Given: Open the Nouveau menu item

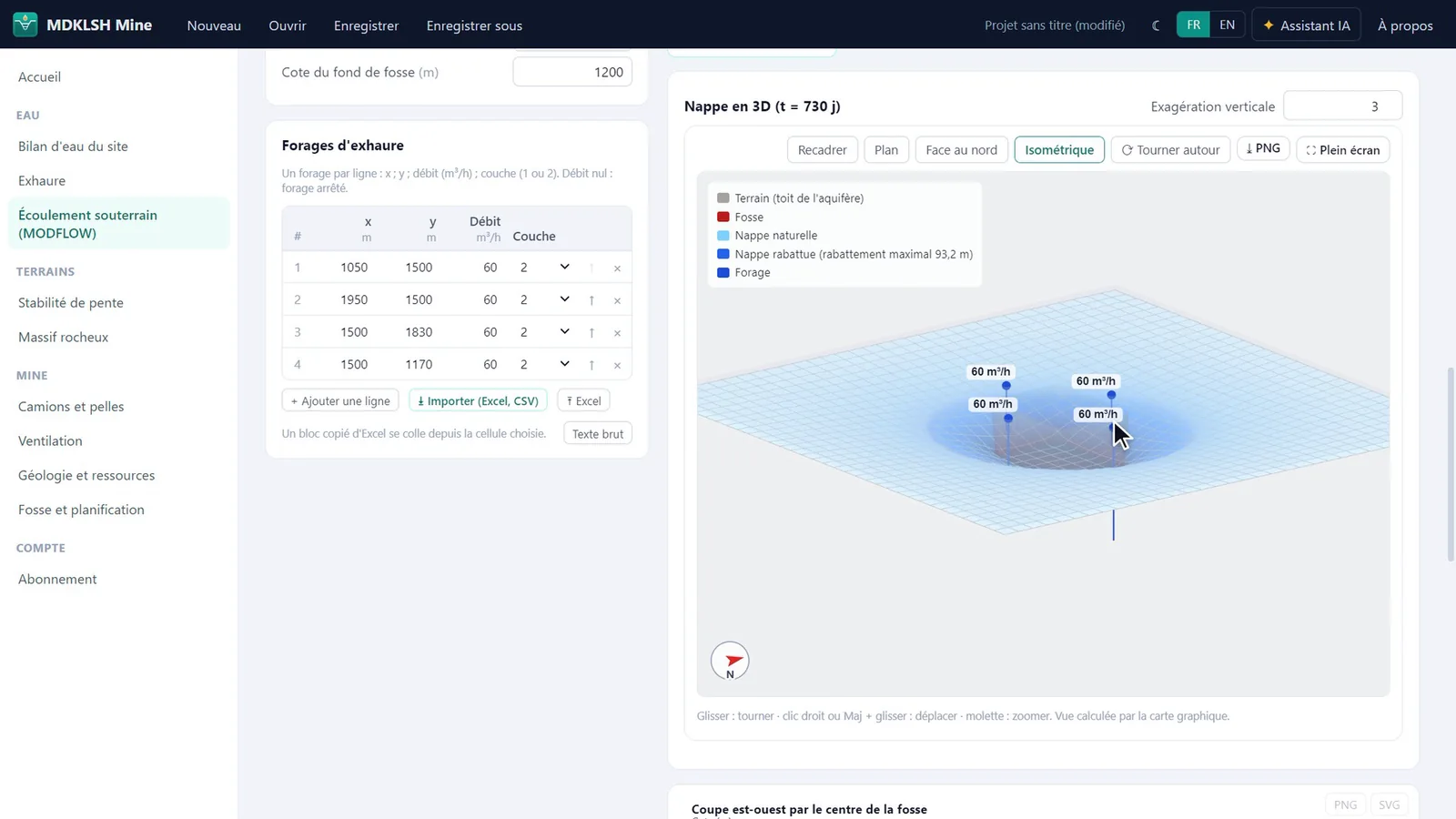Looking at the screenshot, I should click(214, 25).
